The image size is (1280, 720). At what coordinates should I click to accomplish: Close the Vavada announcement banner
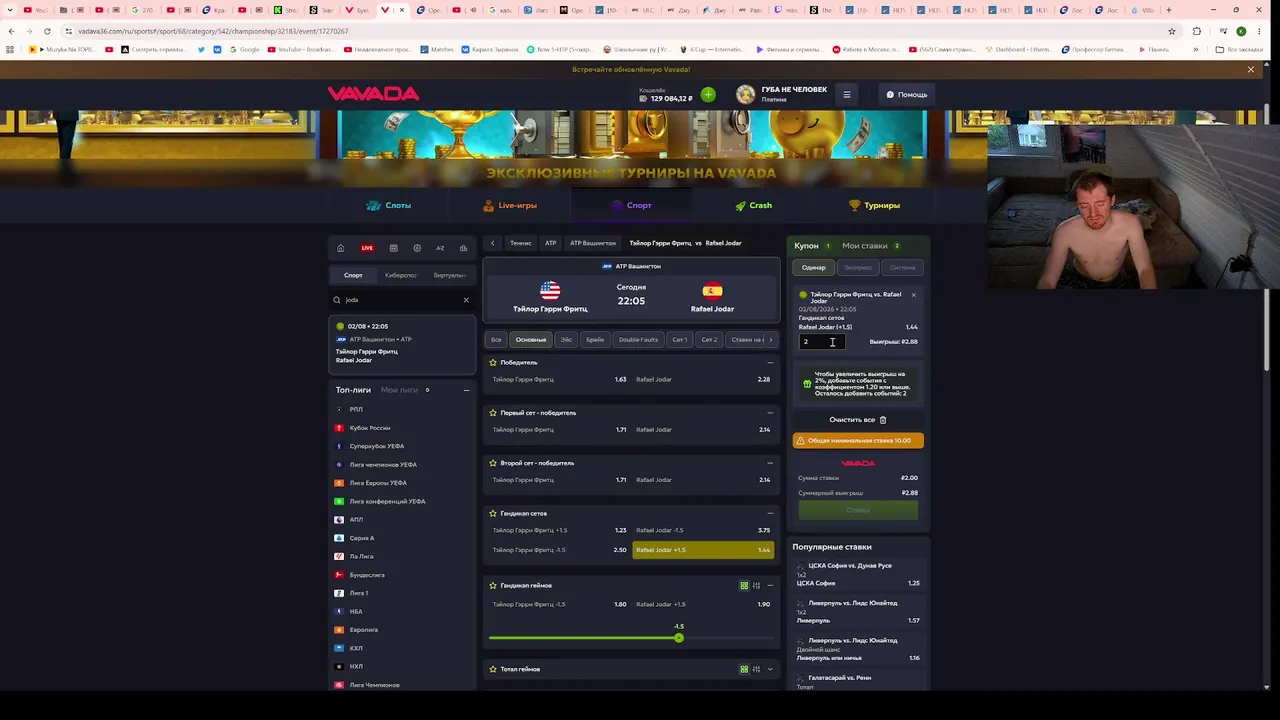(1250, 70)
